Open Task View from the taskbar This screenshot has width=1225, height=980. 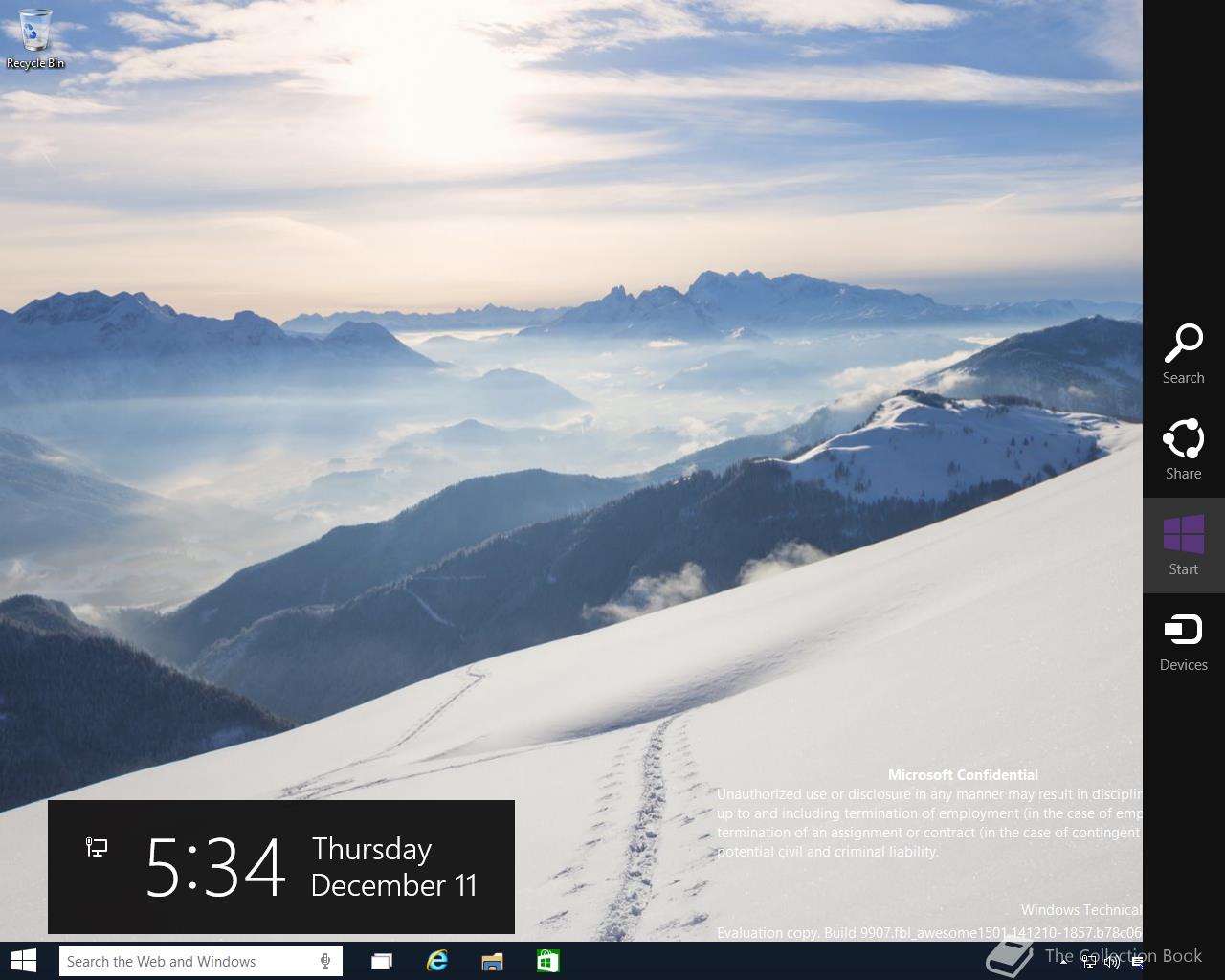click(381, 961)
